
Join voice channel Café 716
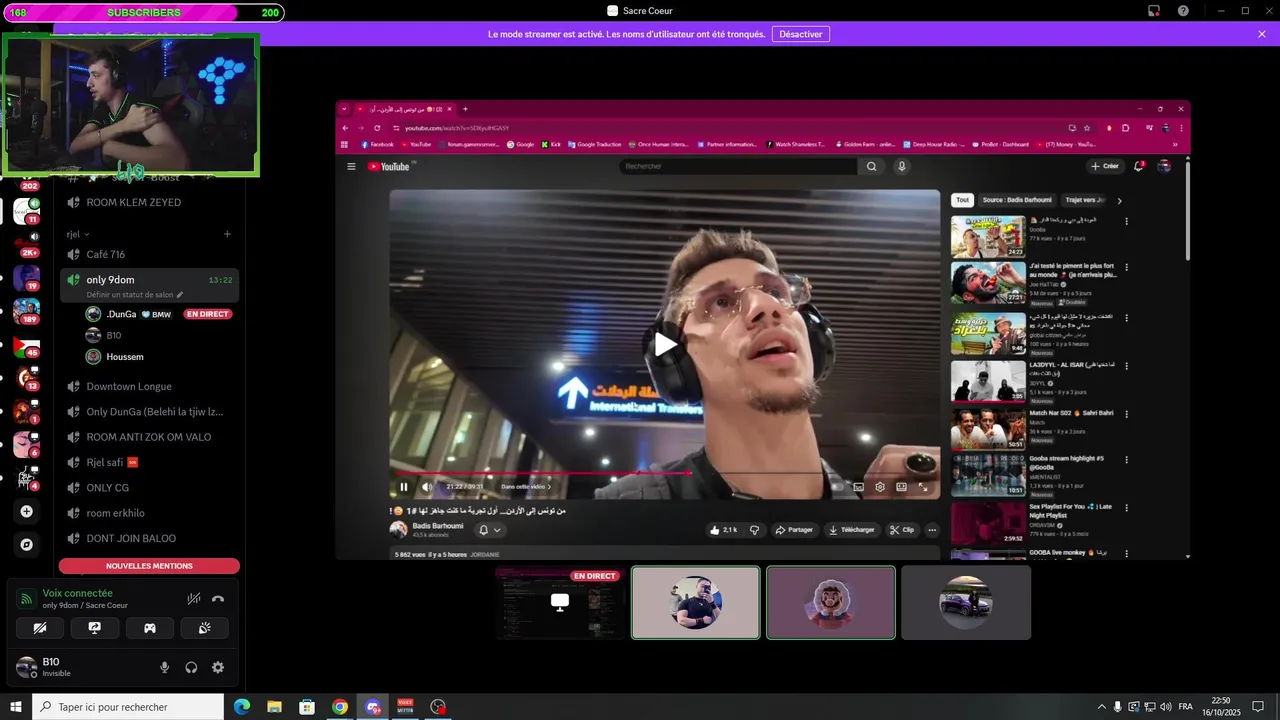coord(149,254)
